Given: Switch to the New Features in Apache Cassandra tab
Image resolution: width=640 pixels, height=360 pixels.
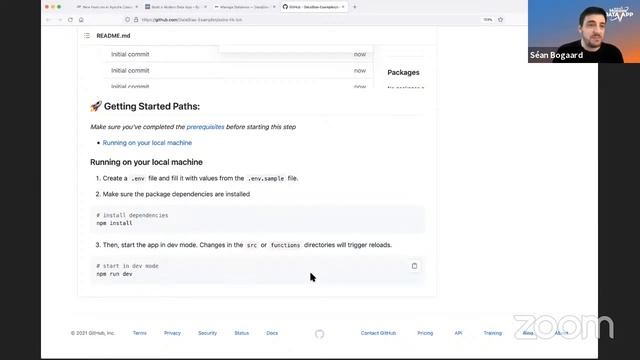Looking at the screenshot, I should pos(106,7).
